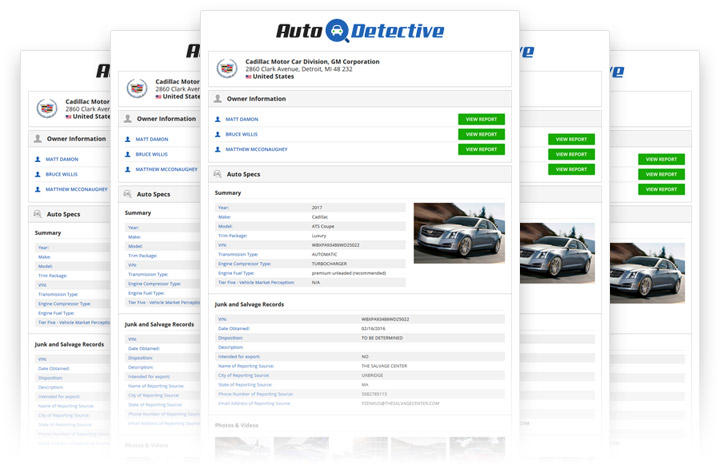
Task: Click the '02/16/2016' date obtained value
Action: [373, 328]
